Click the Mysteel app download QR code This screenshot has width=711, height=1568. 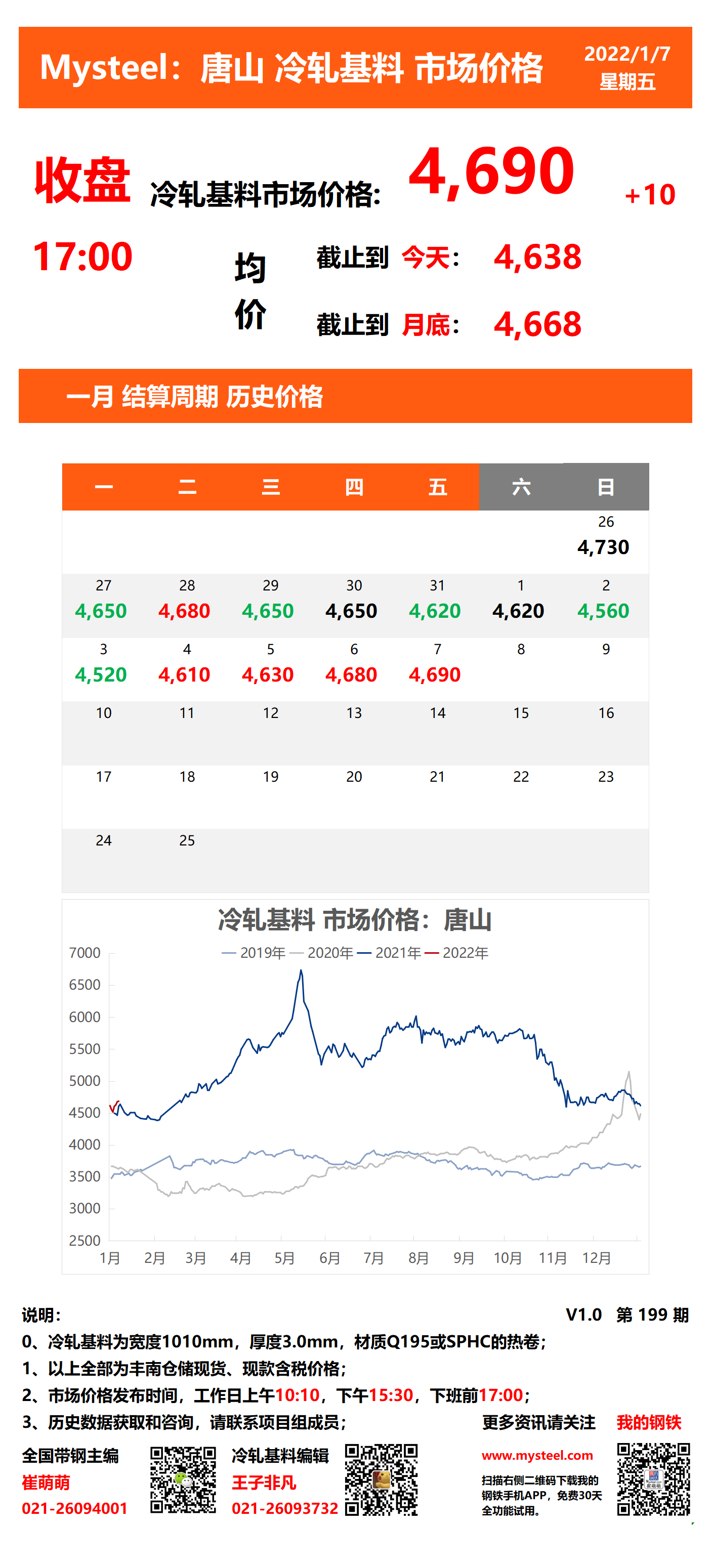pyautogui.click(x=654, y=1479)
